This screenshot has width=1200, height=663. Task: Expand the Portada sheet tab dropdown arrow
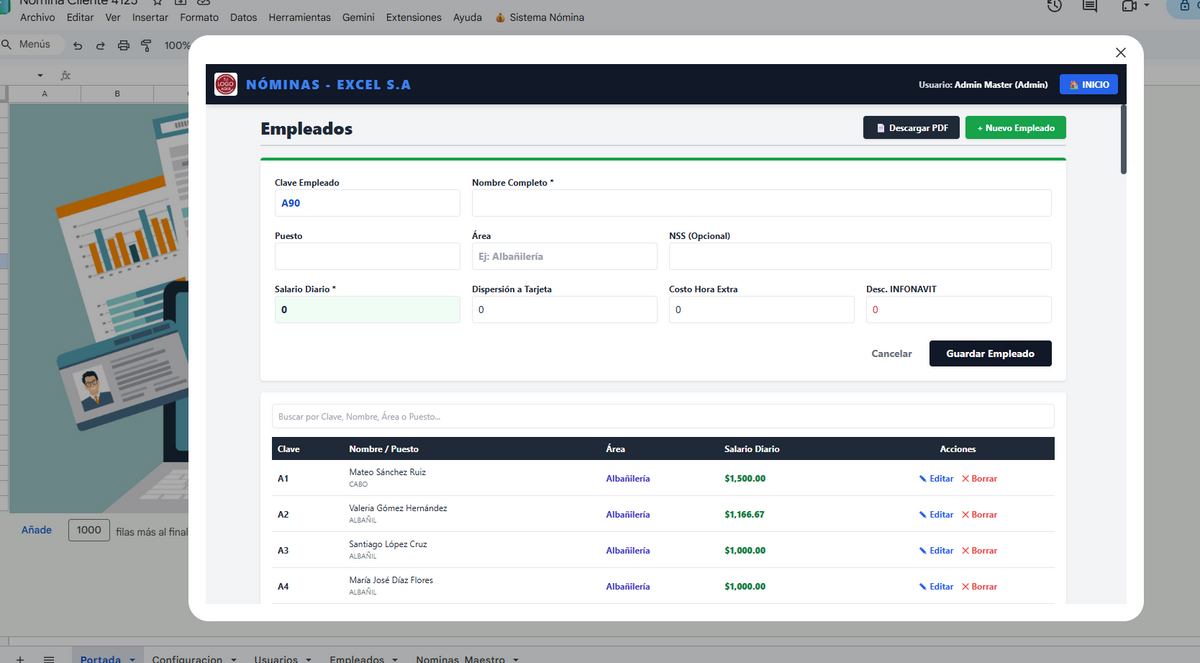[132, 659]
